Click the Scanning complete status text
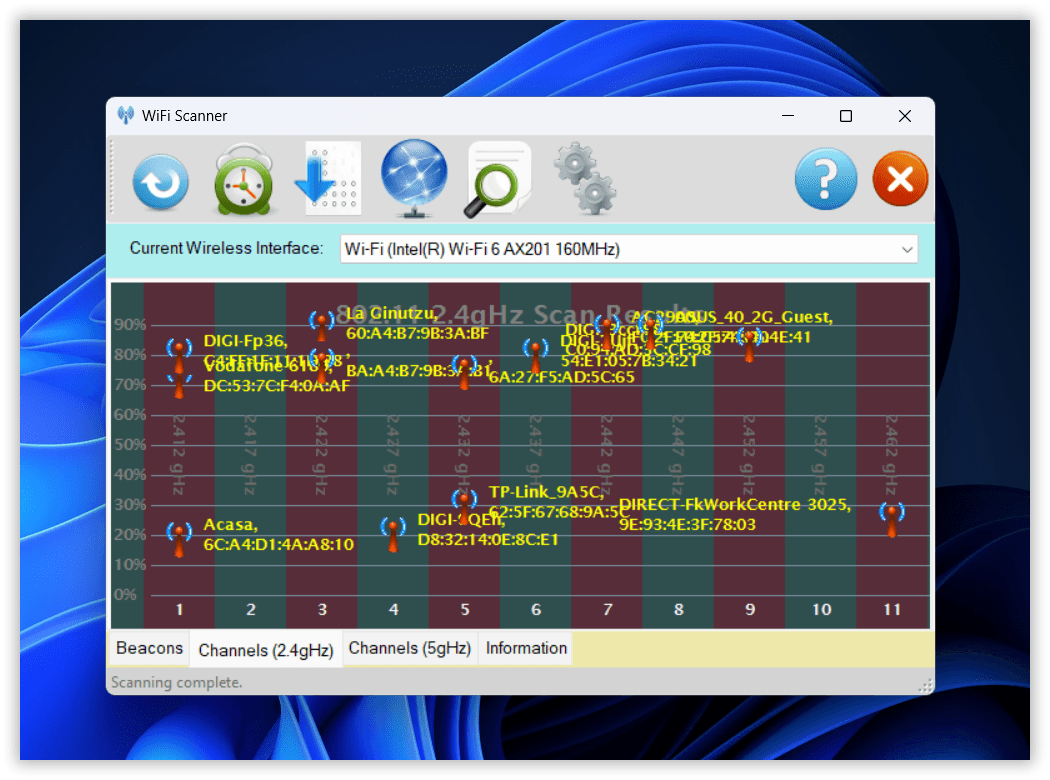 pos(177,682)
